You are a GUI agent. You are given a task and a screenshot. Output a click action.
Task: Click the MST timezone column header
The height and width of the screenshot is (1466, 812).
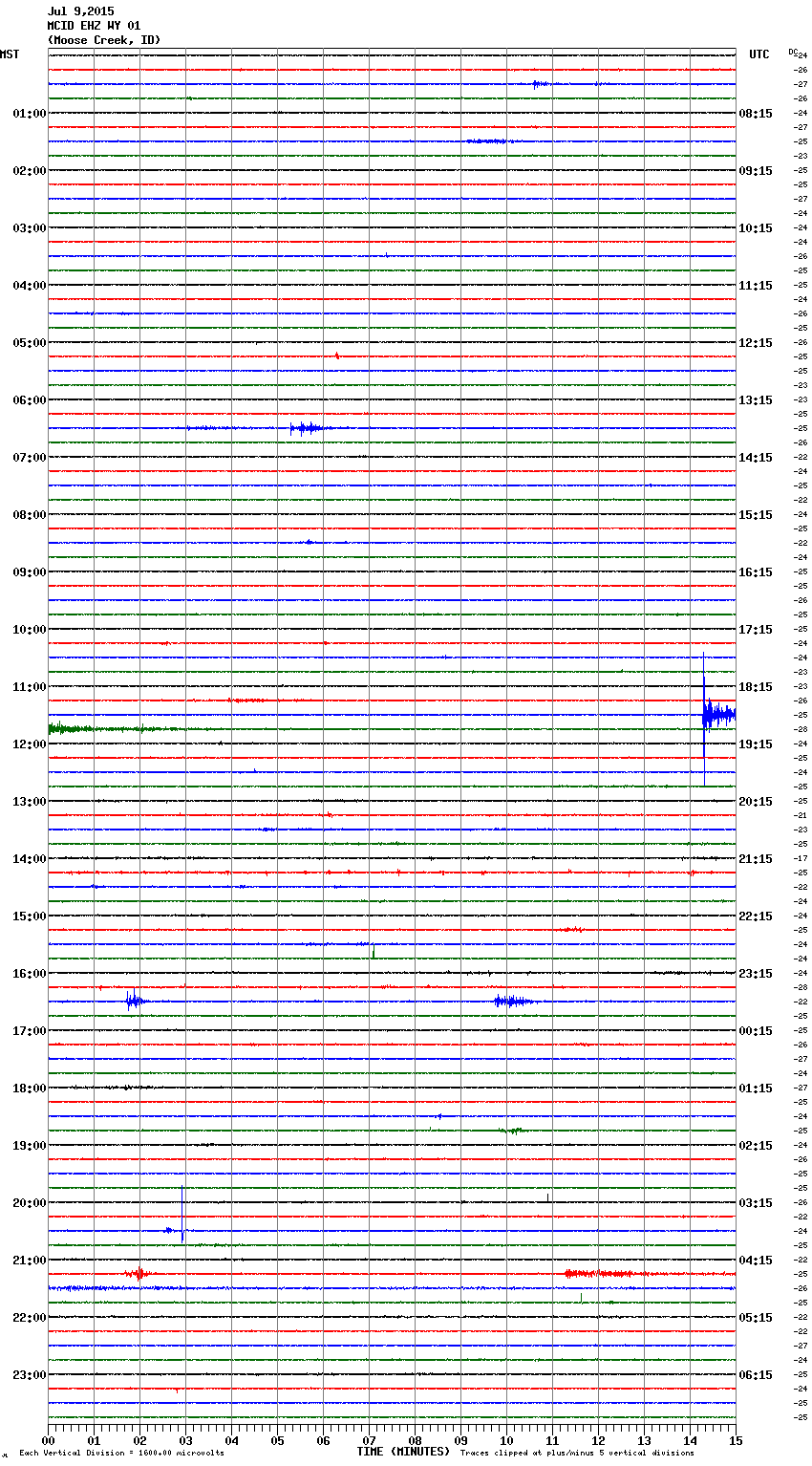(x=10, y=54)
